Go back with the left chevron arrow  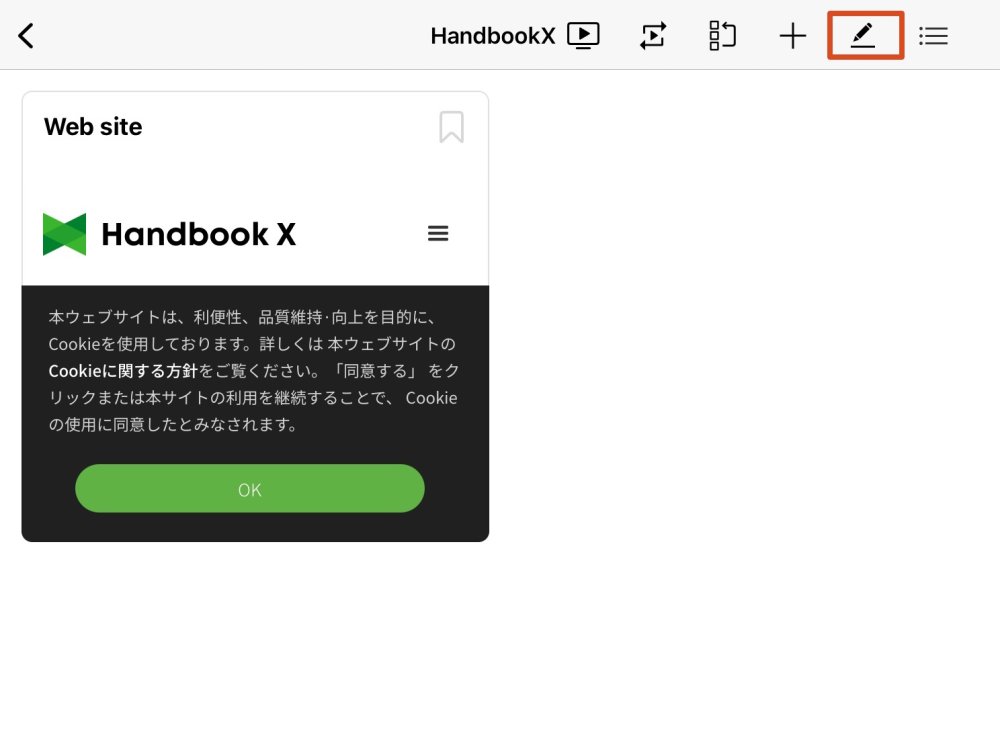[26, 36]
